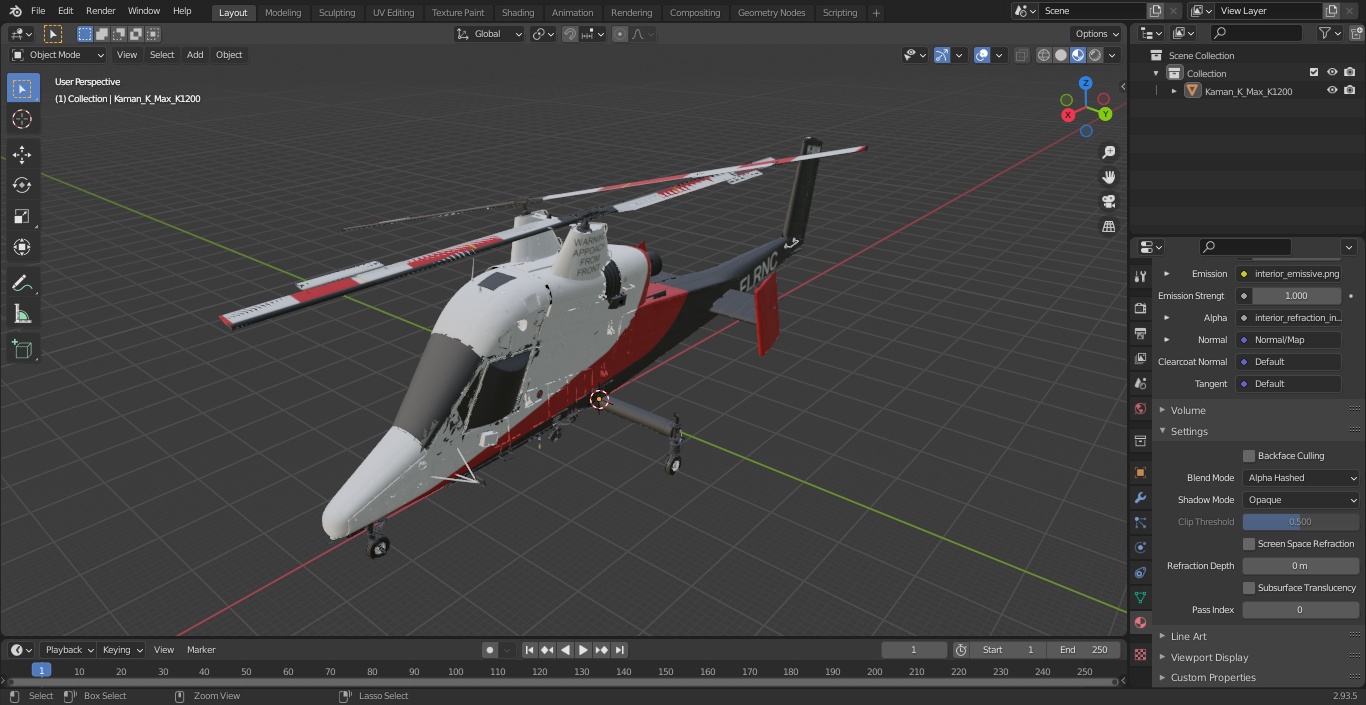Expand the Viewport Display panel
This screenshot has height=705, width=1366.
coord(1209,657)
